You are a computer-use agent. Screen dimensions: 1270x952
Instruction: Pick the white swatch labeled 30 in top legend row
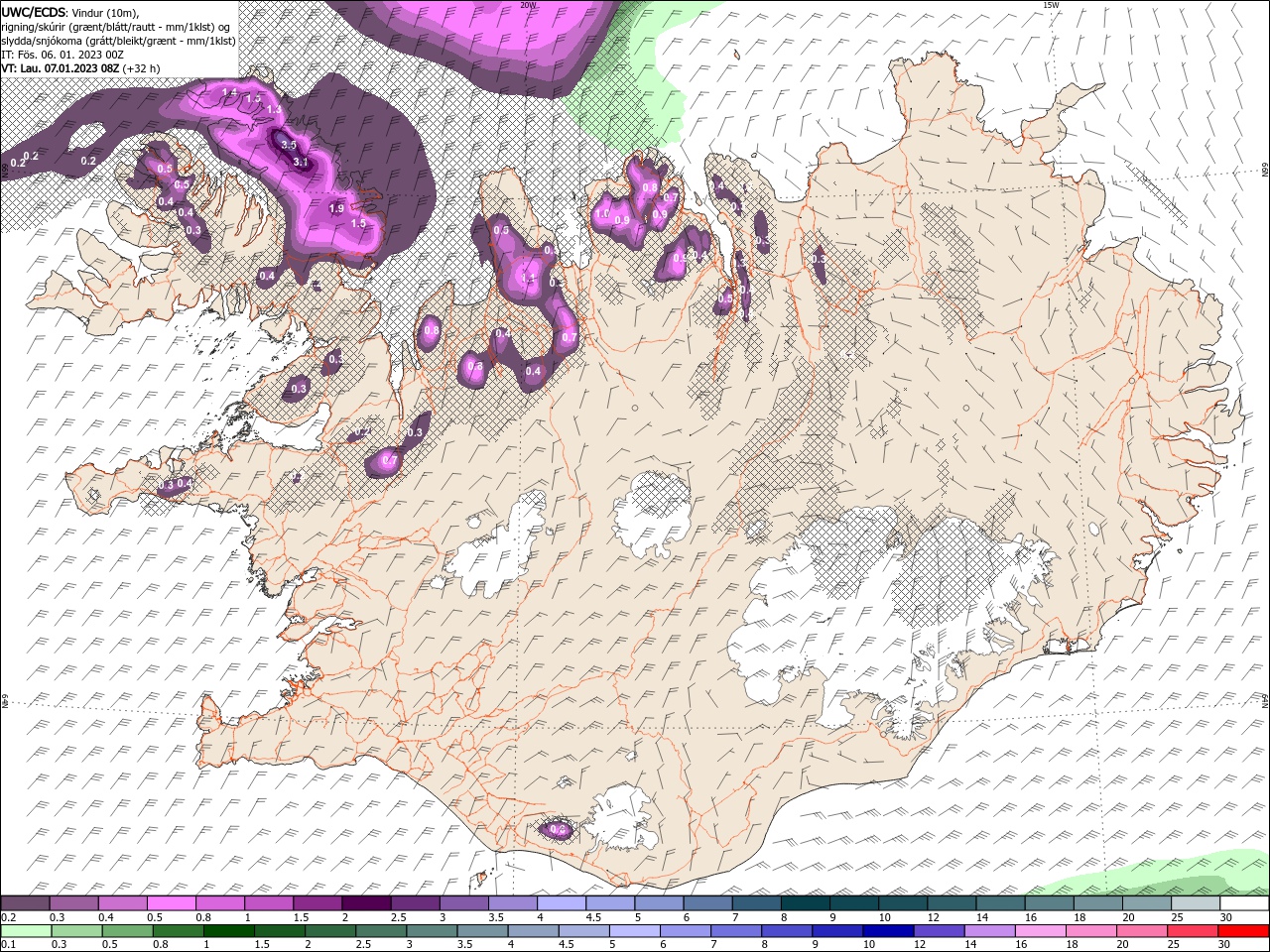[1244, 903]
